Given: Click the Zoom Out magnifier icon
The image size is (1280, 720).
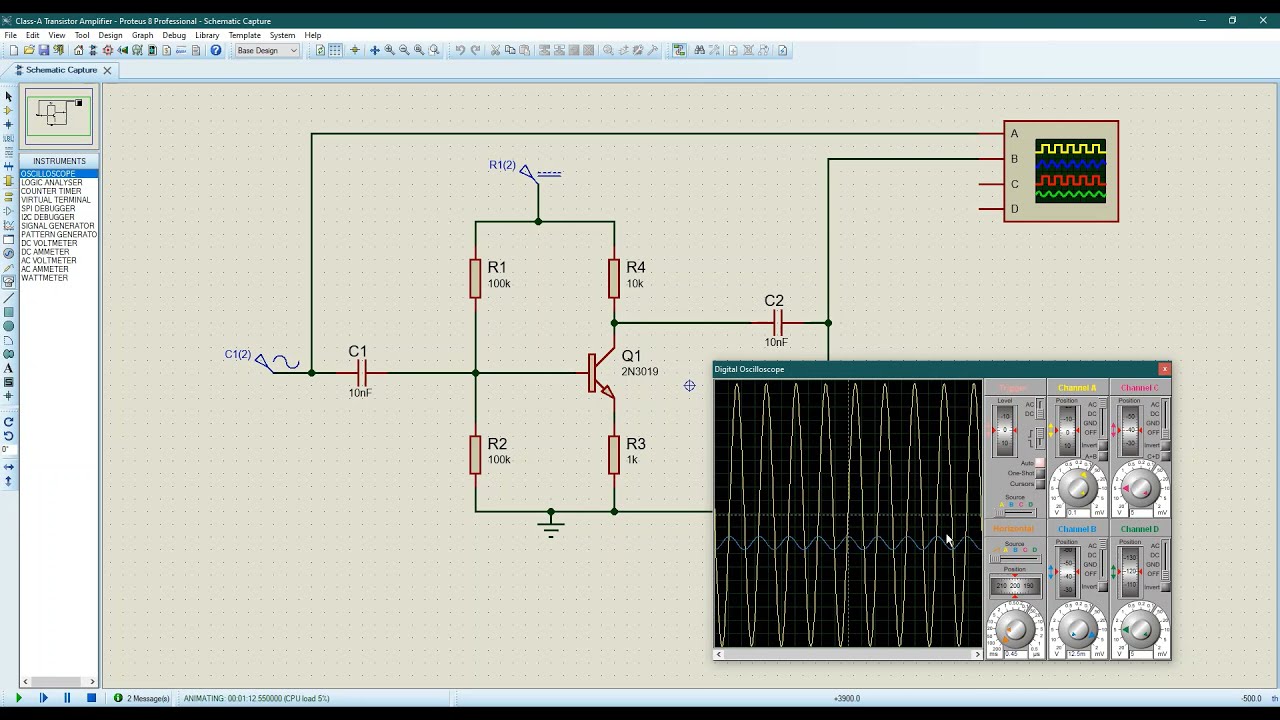Looking at the screenshot, I should [404, 50].
